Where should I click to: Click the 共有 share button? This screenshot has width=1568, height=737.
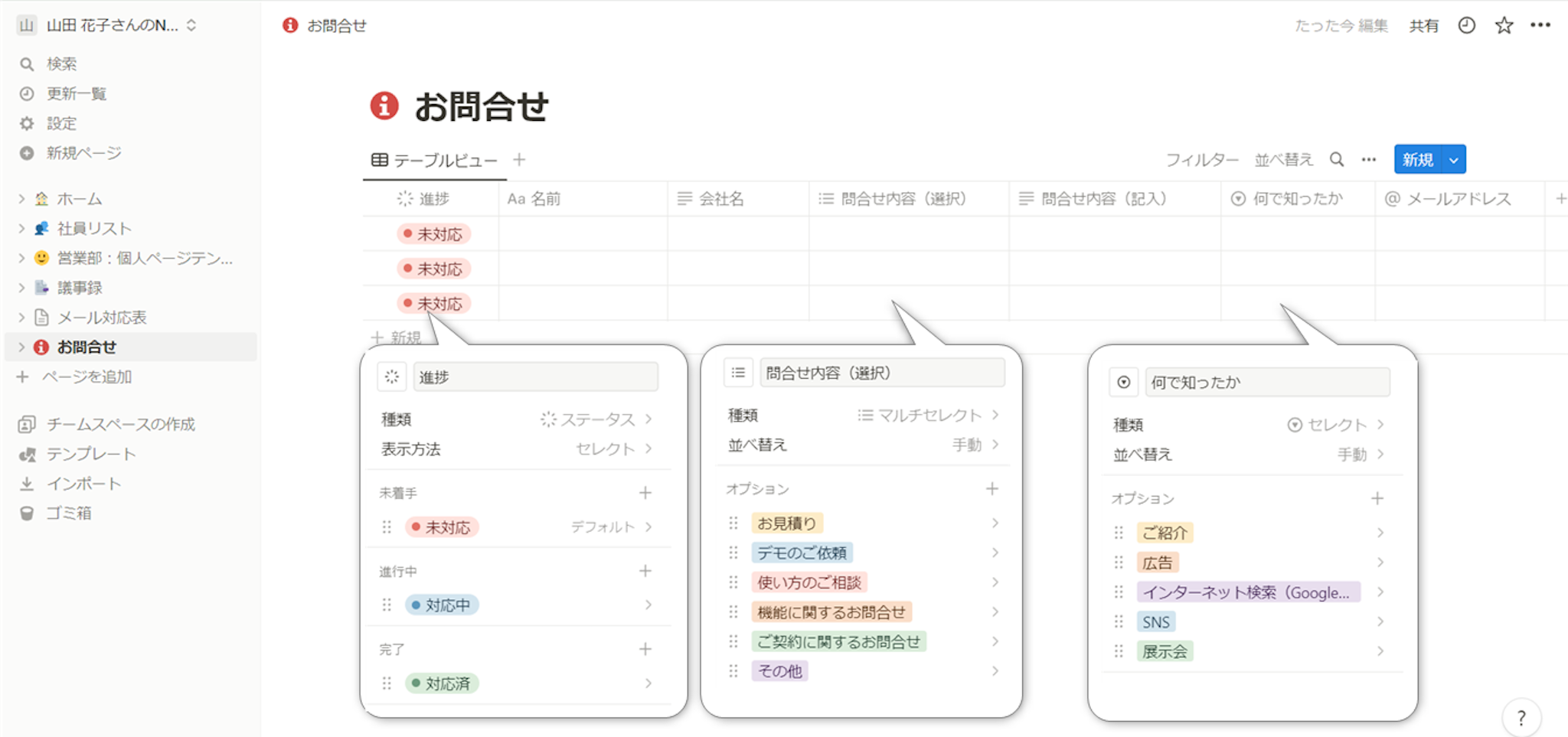(x=1423, y=26)
